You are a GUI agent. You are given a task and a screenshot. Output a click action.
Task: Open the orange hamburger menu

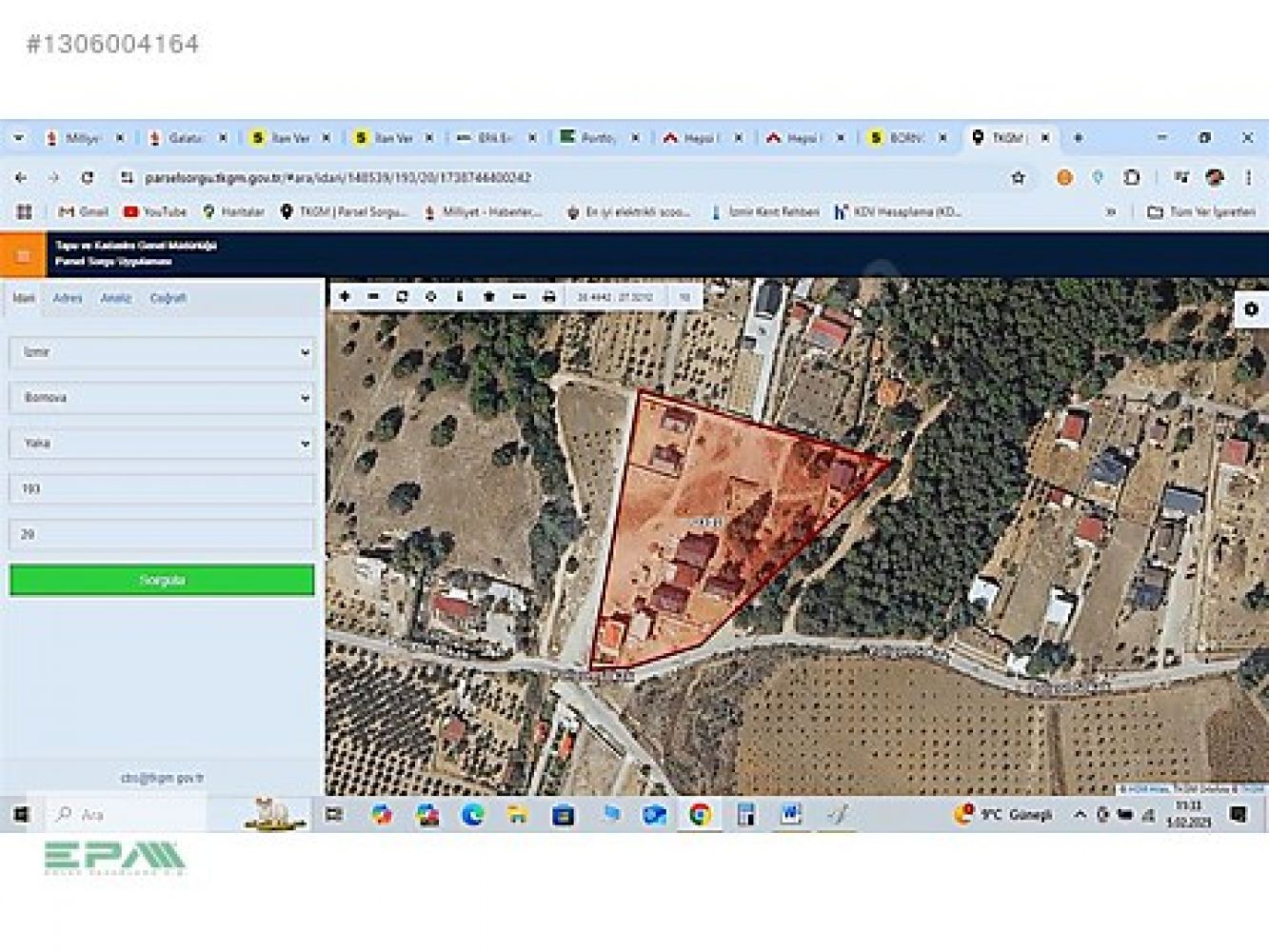point(23,255)
